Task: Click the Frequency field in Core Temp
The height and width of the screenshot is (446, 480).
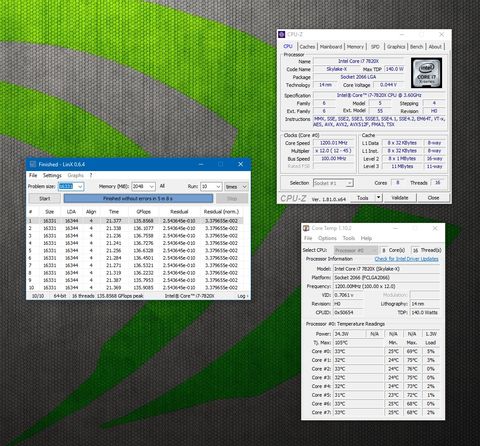Action: (x=387, y=286)
